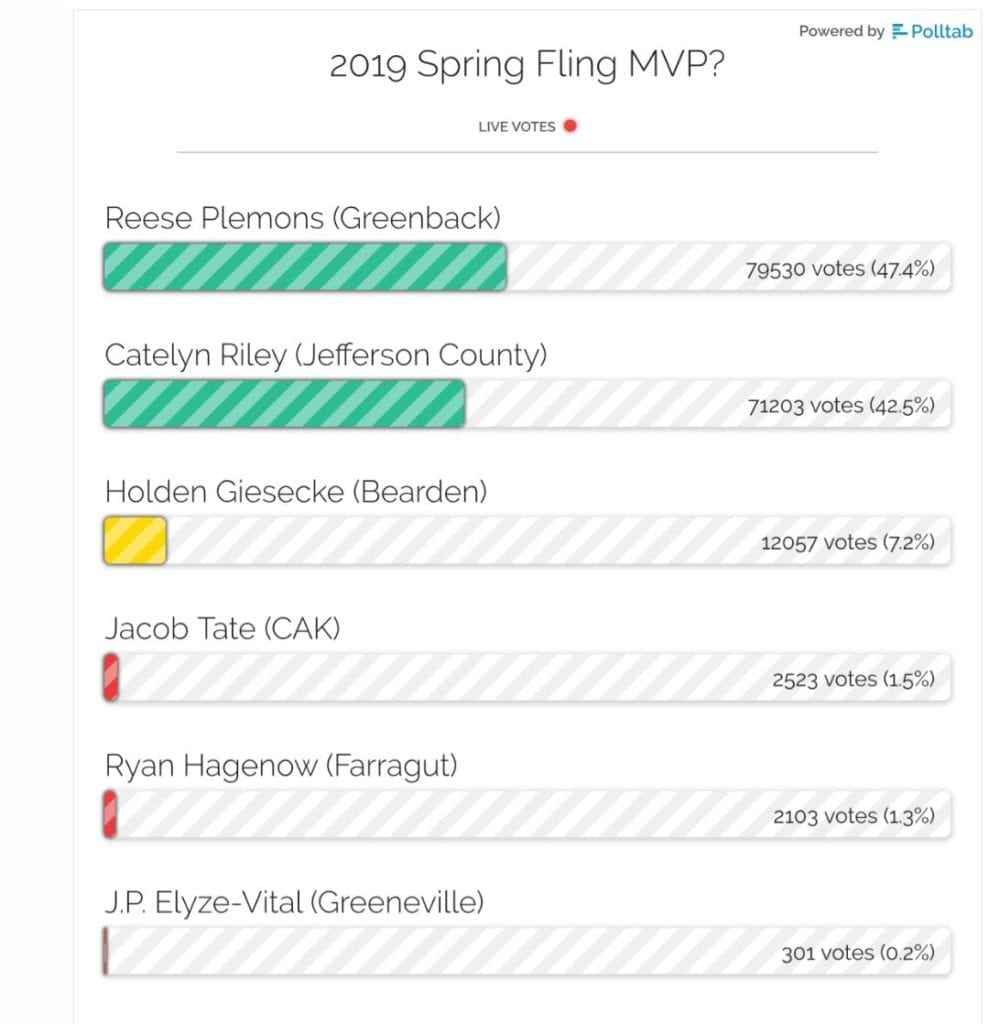This screenshot has height=1024, width=989.
Task: Click the green Catelyn Riley progress bar
Action: click(284, 404)
